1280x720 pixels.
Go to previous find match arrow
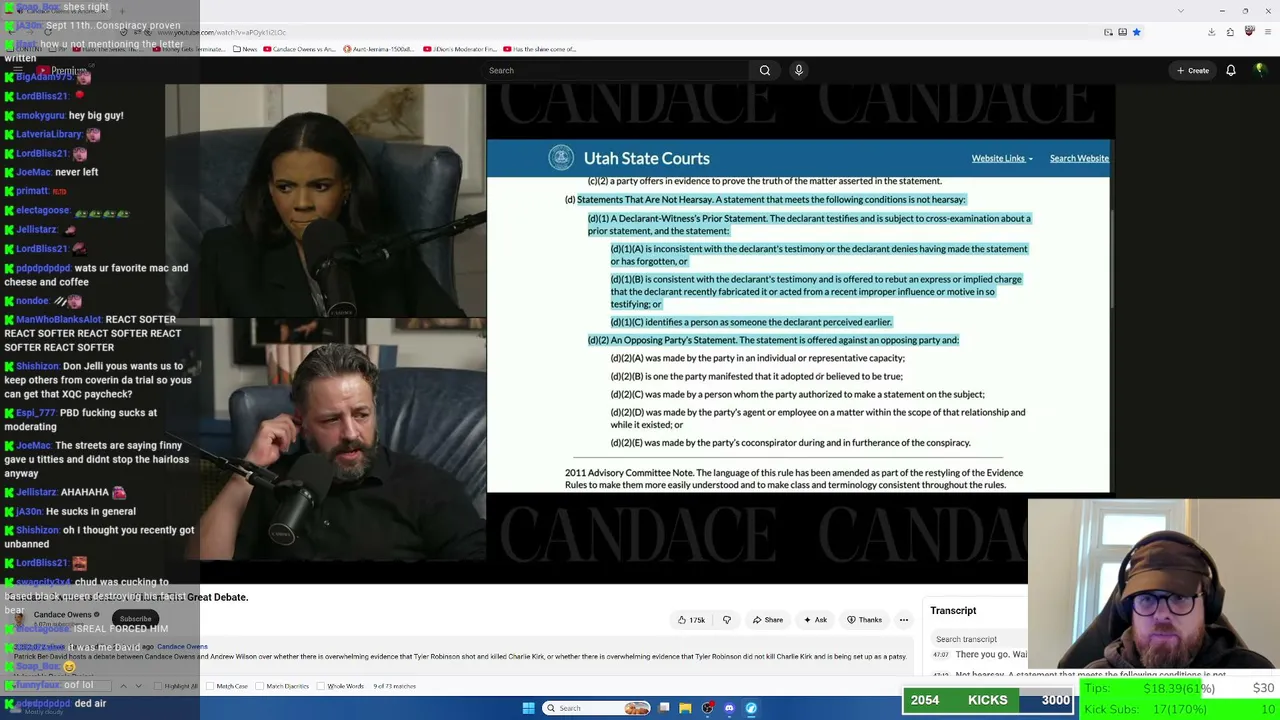point(123,686)
